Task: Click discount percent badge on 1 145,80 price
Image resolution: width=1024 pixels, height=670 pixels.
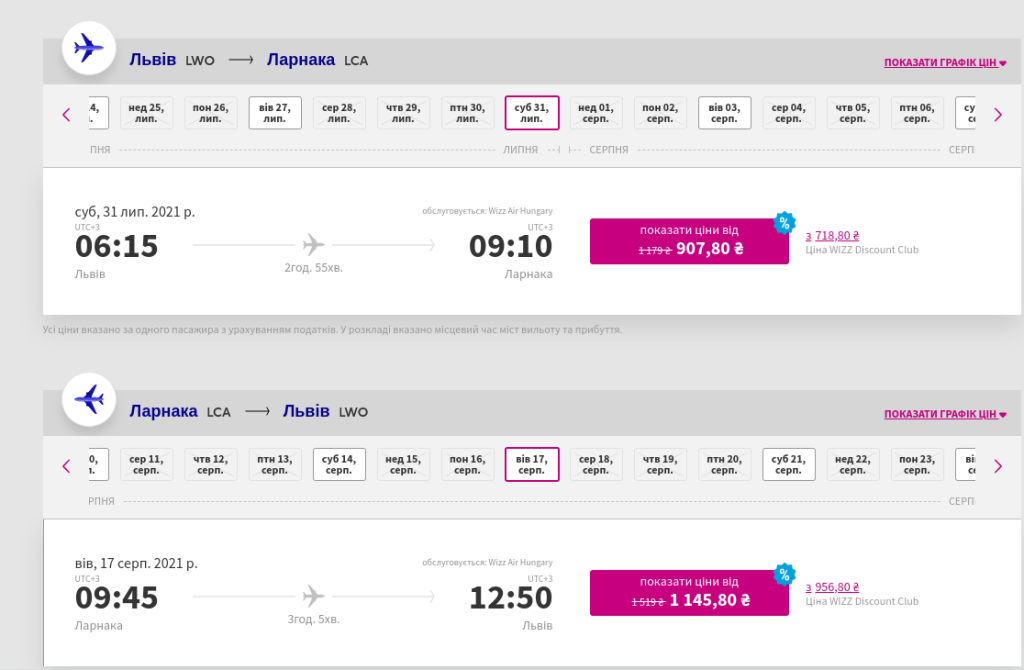Action: point(785,574)
